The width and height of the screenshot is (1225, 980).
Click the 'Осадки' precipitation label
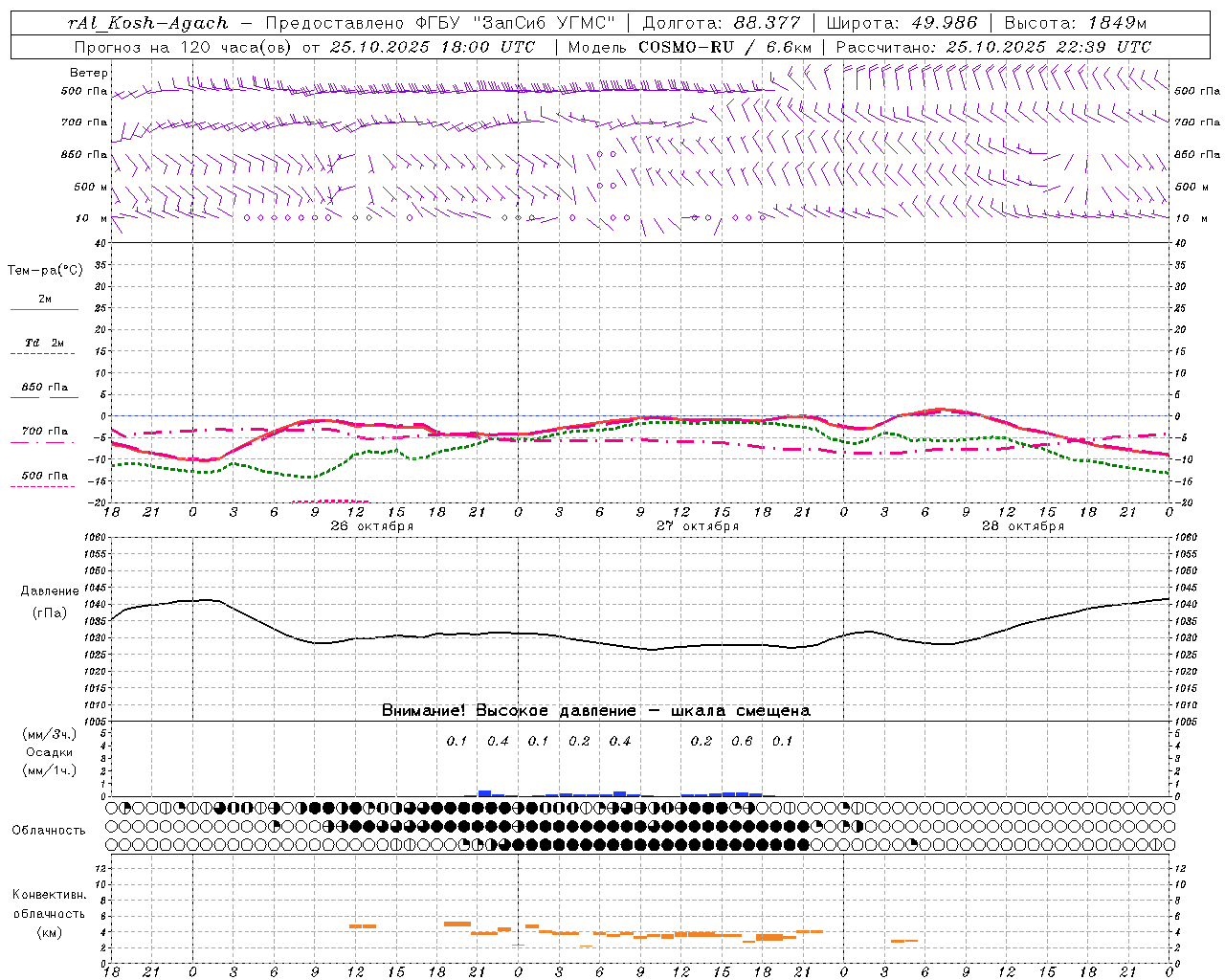[x=50, y=752]
